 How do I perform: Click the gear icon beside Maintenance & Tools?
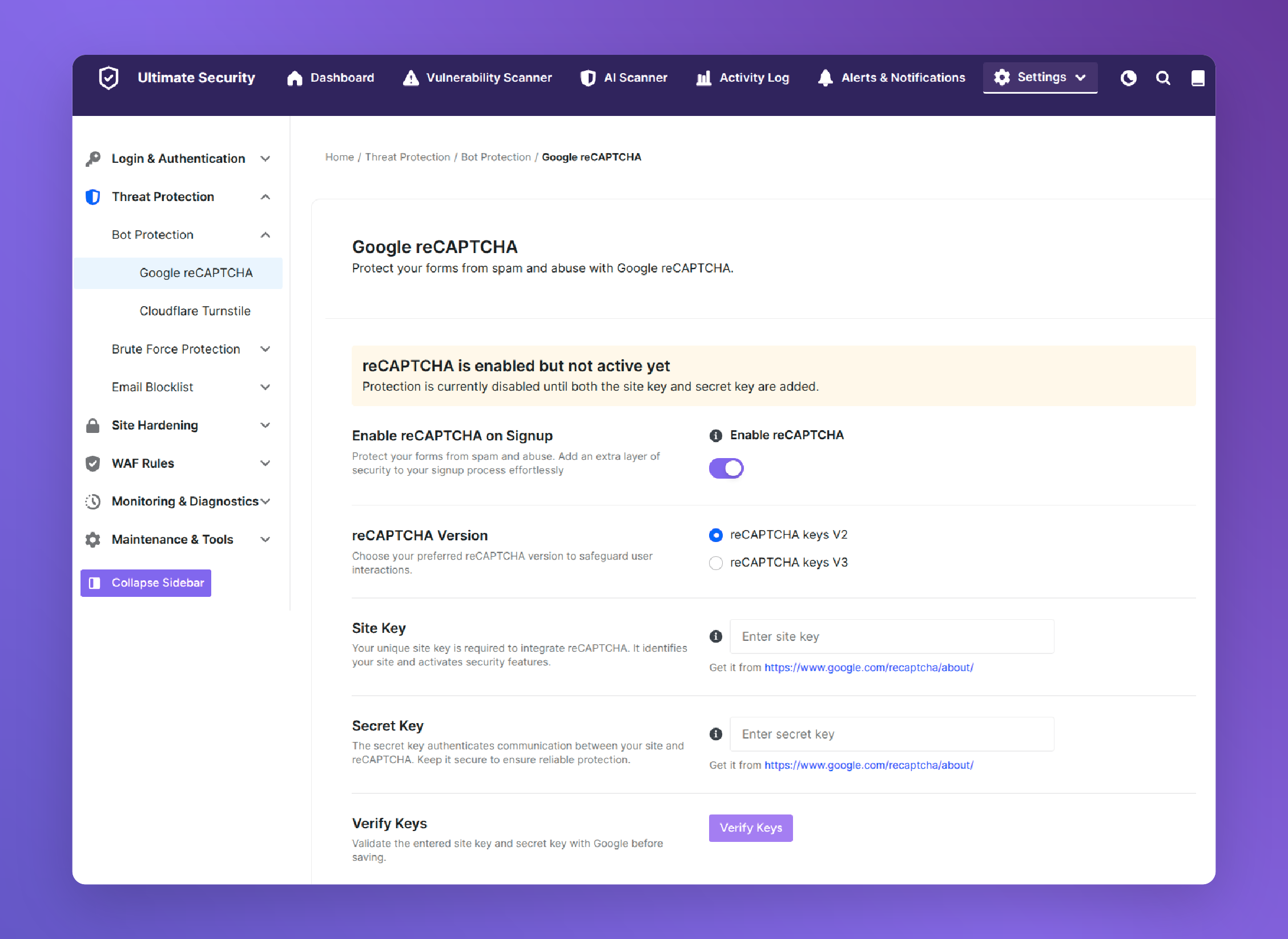pos(92,540)
